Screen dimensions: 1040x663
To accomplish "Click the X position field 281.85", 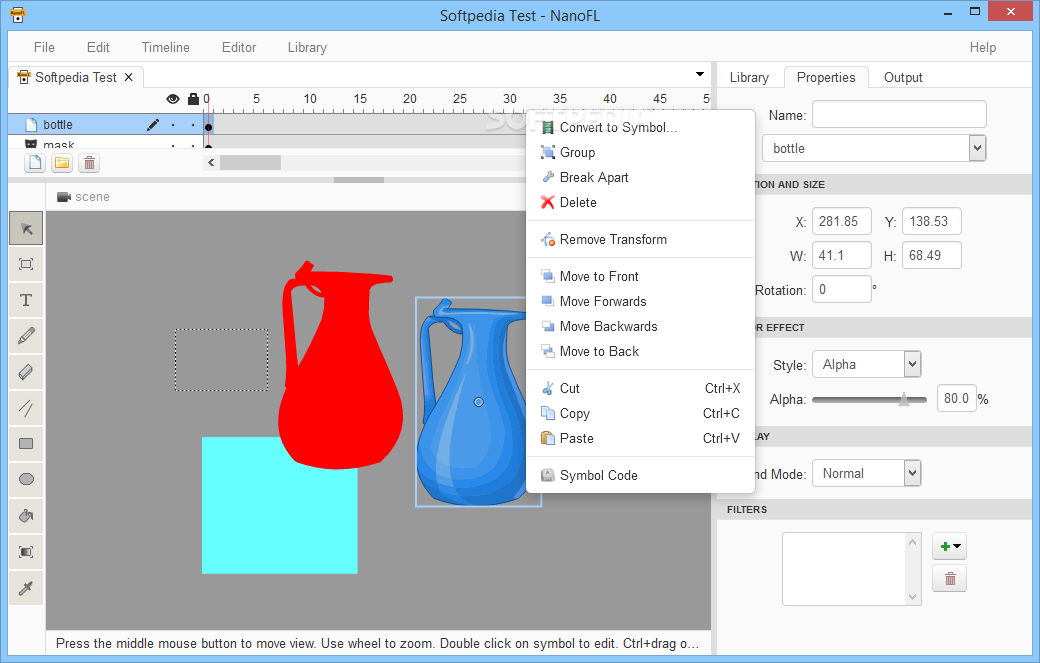I will pos(842,221).
